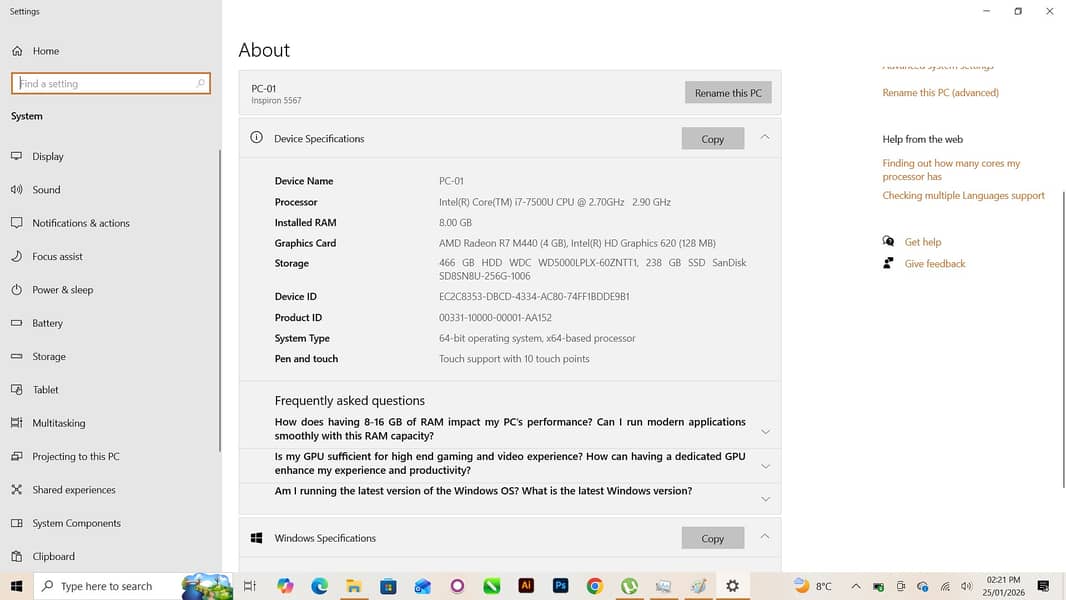Open the Battery settings page

47,324
